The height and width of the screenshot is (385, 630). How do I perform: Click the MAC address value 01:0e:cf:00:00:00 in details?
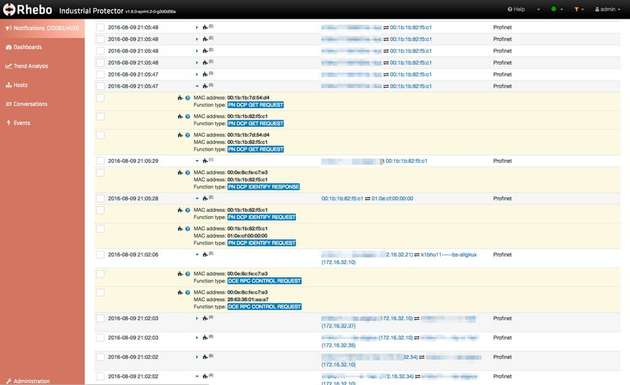(248, 236)
